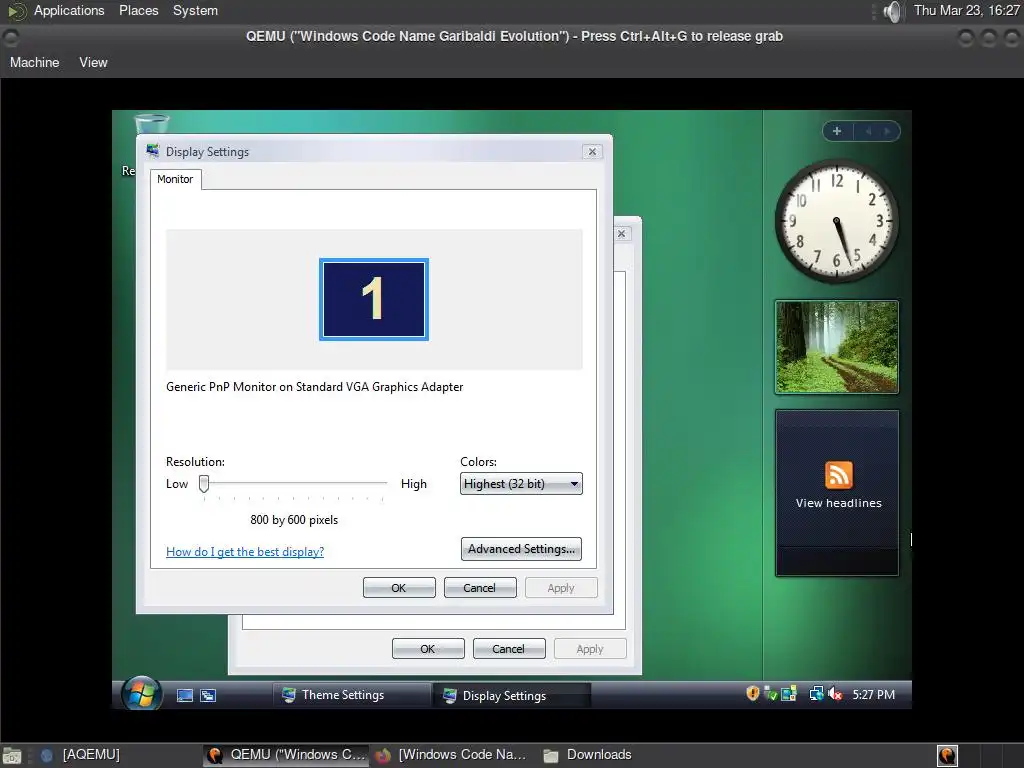Click the host panel date Thu Mar 23, 16:27
Screen dimensions: 1024x768
point(967,10)
